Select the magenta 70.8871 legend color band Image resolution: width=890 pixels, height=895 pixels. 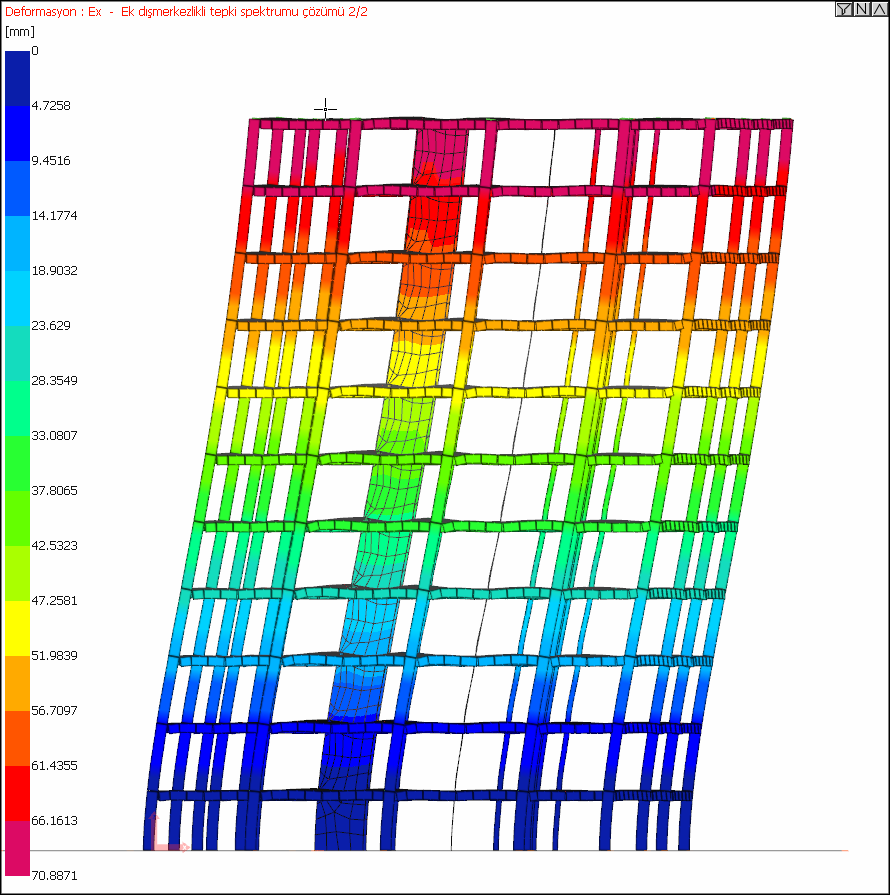point(17,848)
